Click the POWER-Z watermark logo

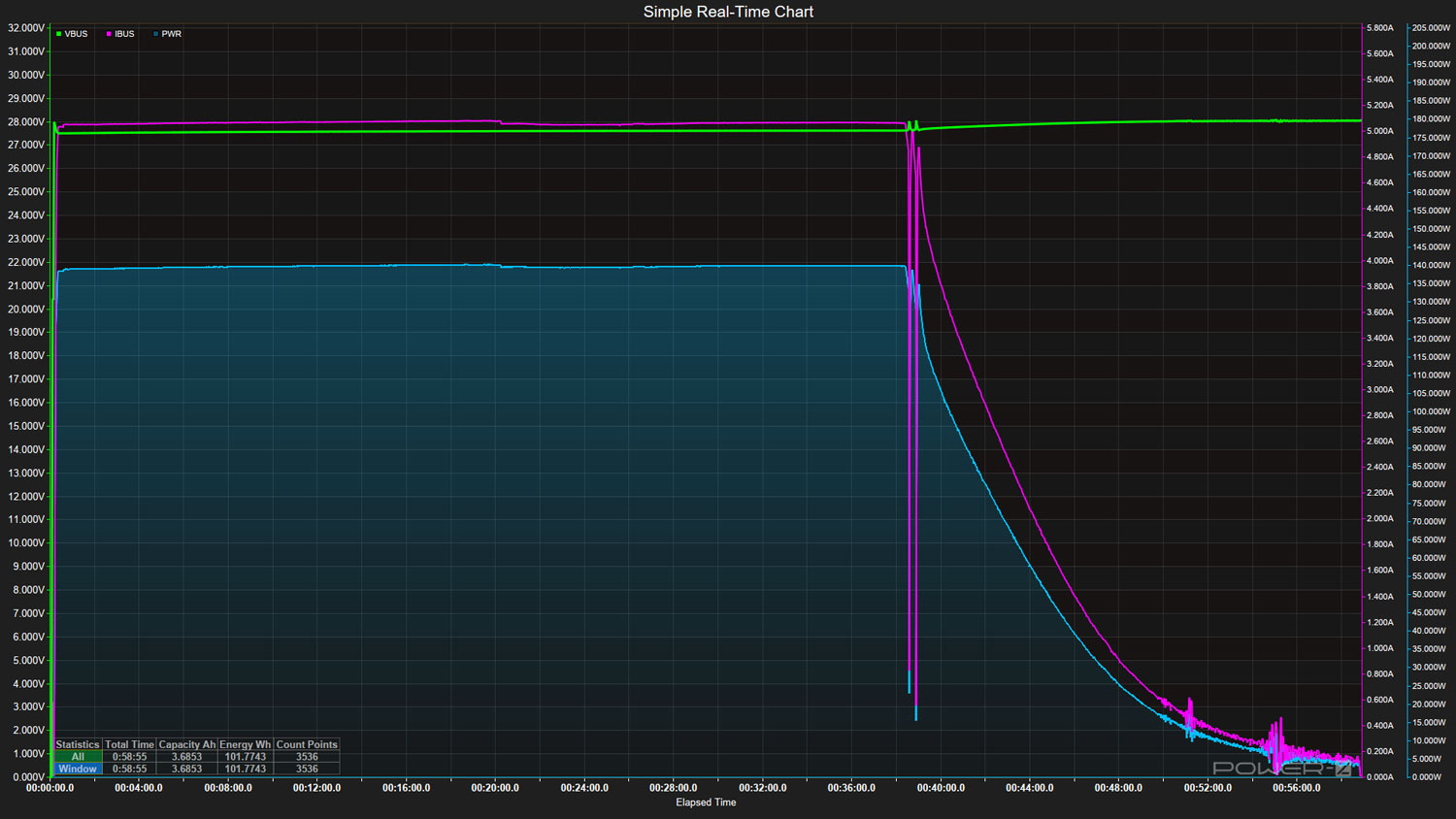(1281, 769)
